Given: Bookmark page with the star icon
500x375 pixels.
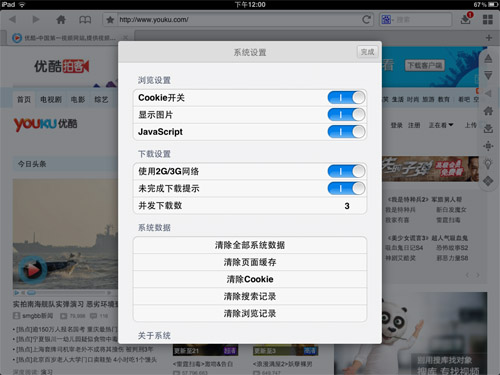Looking at the screenshot, I should [x=110, y=20].
